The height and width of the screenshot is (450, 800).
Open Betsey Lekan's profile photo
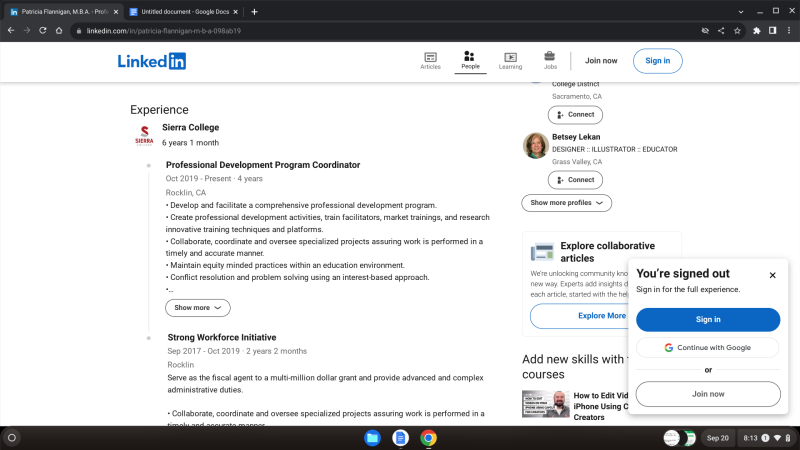click(x=535, y=145)
